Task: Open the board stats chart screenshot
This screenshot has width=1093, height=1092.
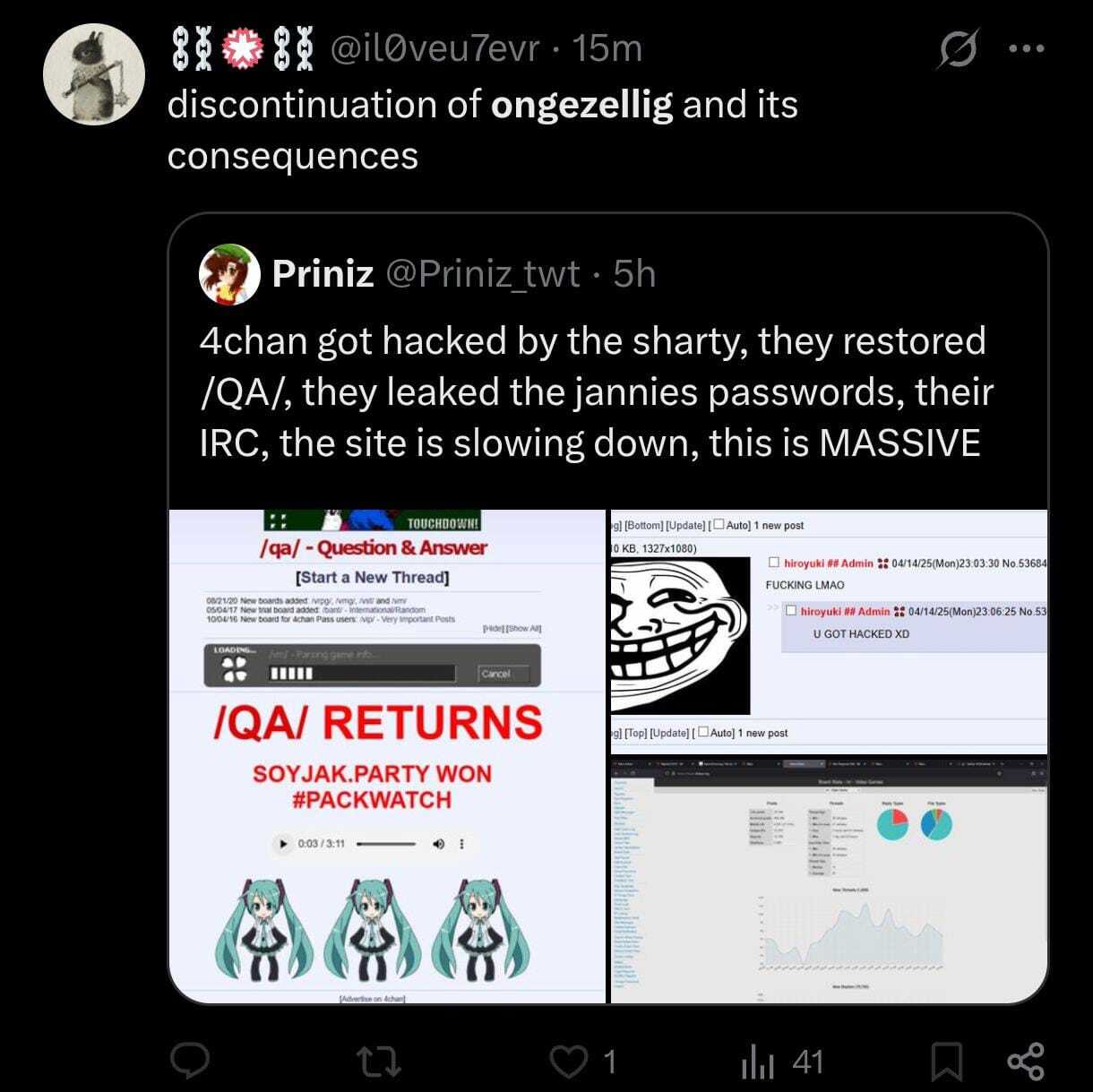Action: (x=827, y=880)
